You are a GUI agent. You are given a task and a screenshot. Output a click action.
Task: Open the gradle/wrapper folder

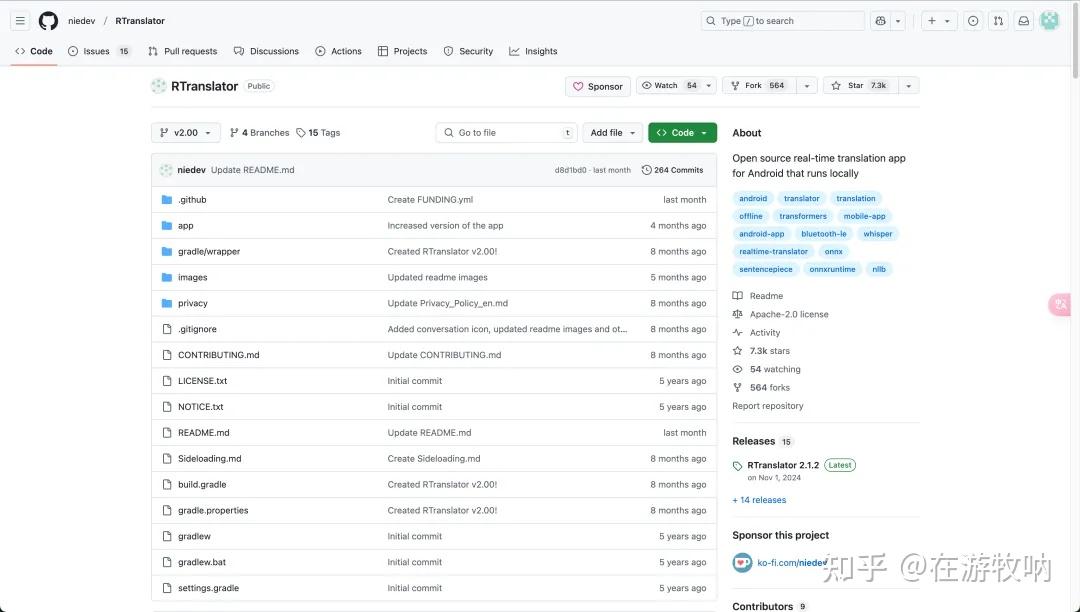pos(209,251)
